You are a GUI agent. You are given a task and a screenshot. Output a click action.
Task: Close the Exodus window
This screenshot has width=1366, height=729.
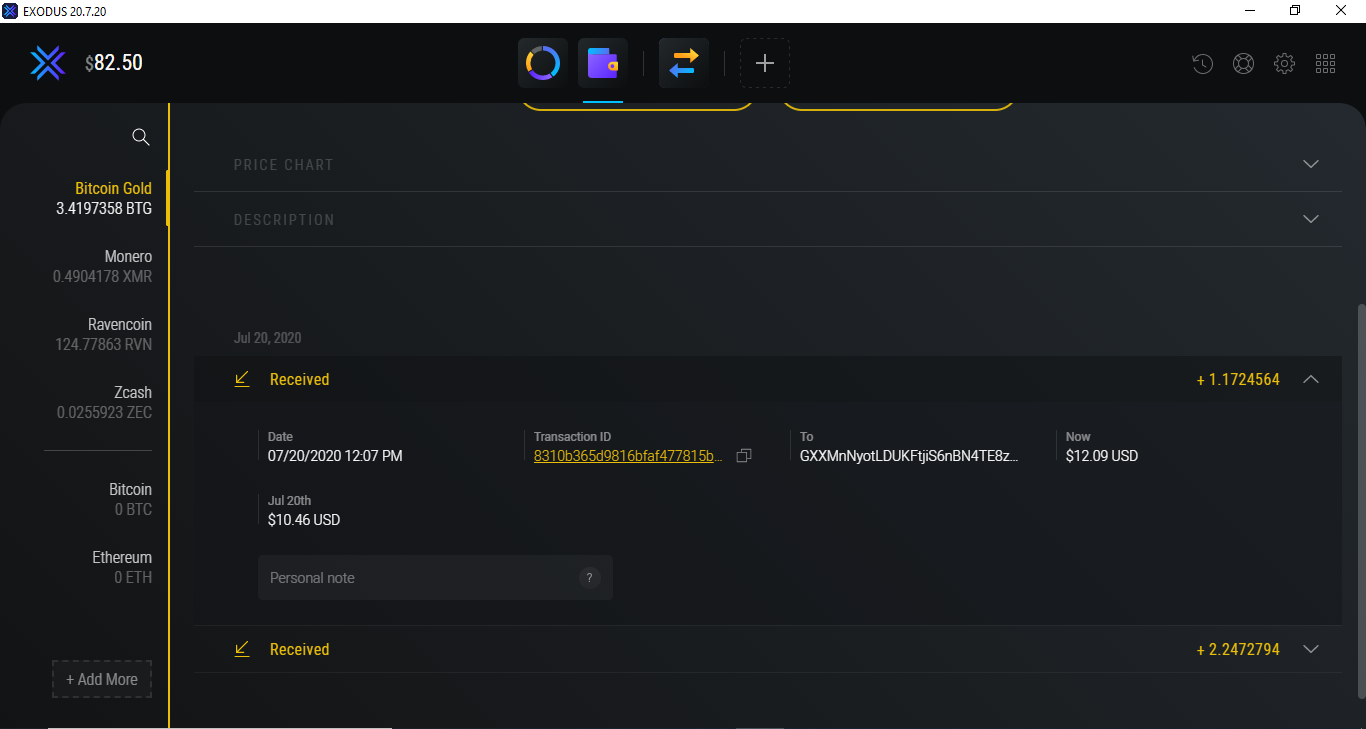point(1342,11)
